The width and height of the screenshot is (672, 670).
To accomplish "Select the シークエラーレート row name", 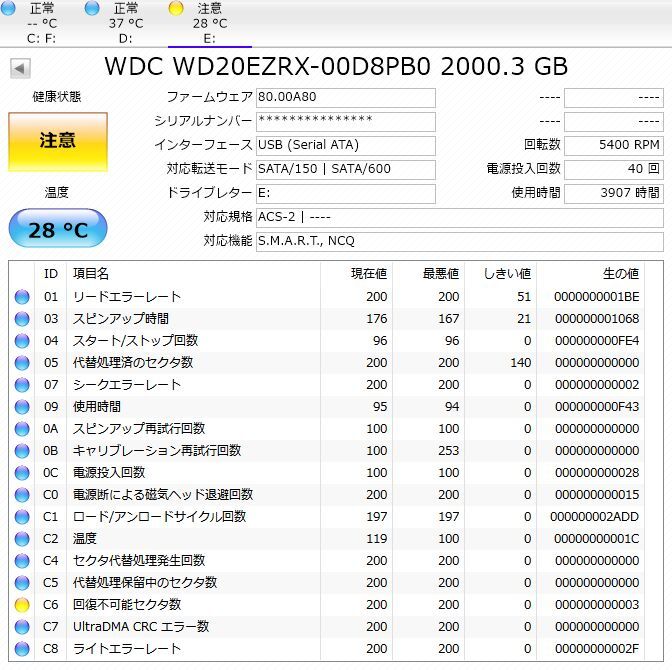I will 127,385.
